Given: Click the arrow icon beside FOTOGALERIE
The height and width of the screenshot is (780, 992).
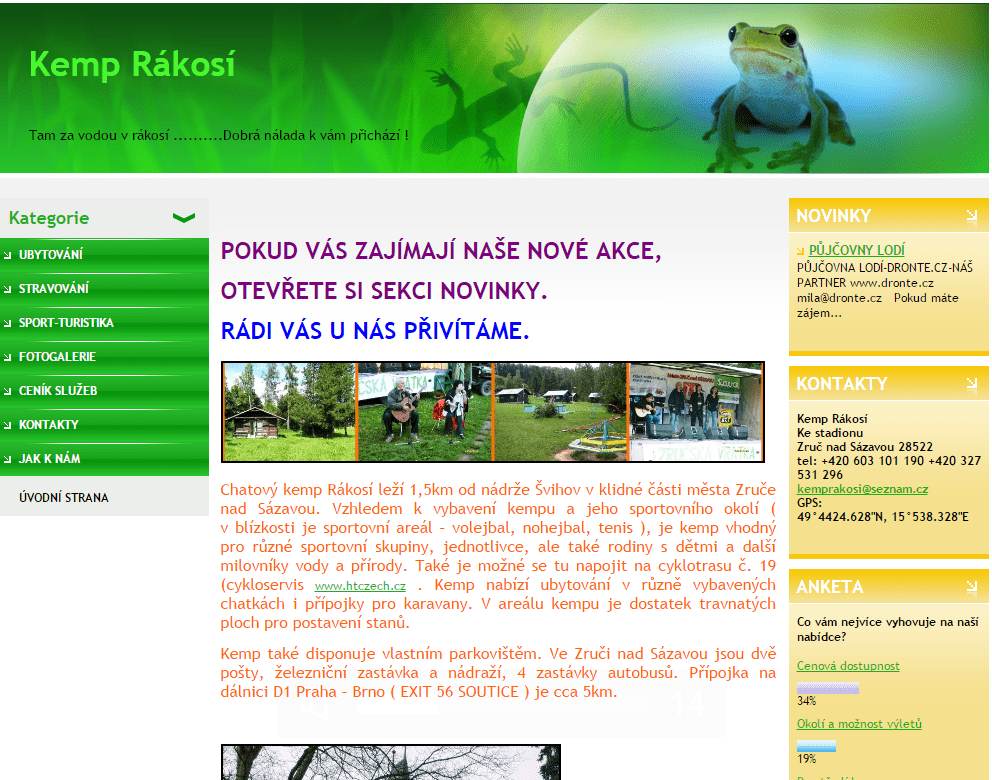Looking at the screenshot, I should point(8,357).
